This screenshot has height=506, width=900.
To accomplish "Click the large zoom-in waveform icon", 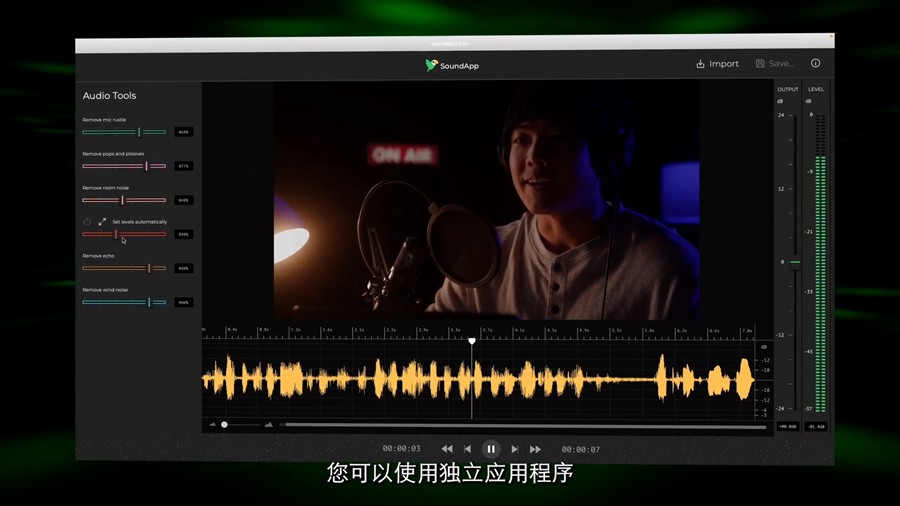I will 269,425.
